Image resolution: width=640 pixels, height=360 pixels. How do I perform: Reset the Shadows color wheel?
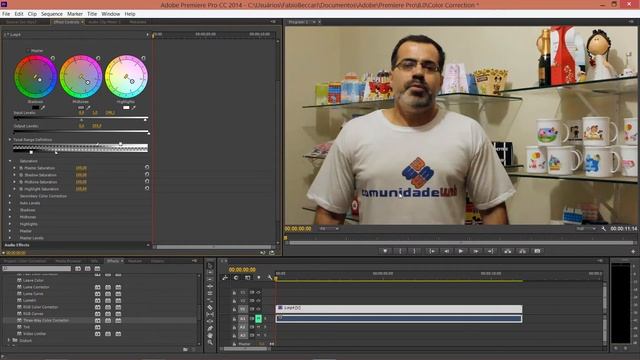click(x=53, y=58)
